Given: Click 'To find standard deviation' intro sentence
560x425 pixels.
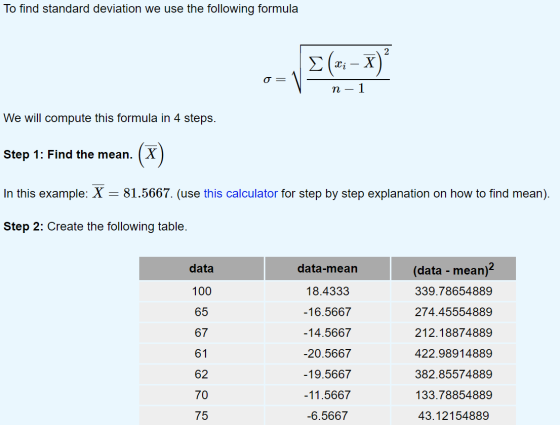Looking at the screenshot, I should (151, 9).
